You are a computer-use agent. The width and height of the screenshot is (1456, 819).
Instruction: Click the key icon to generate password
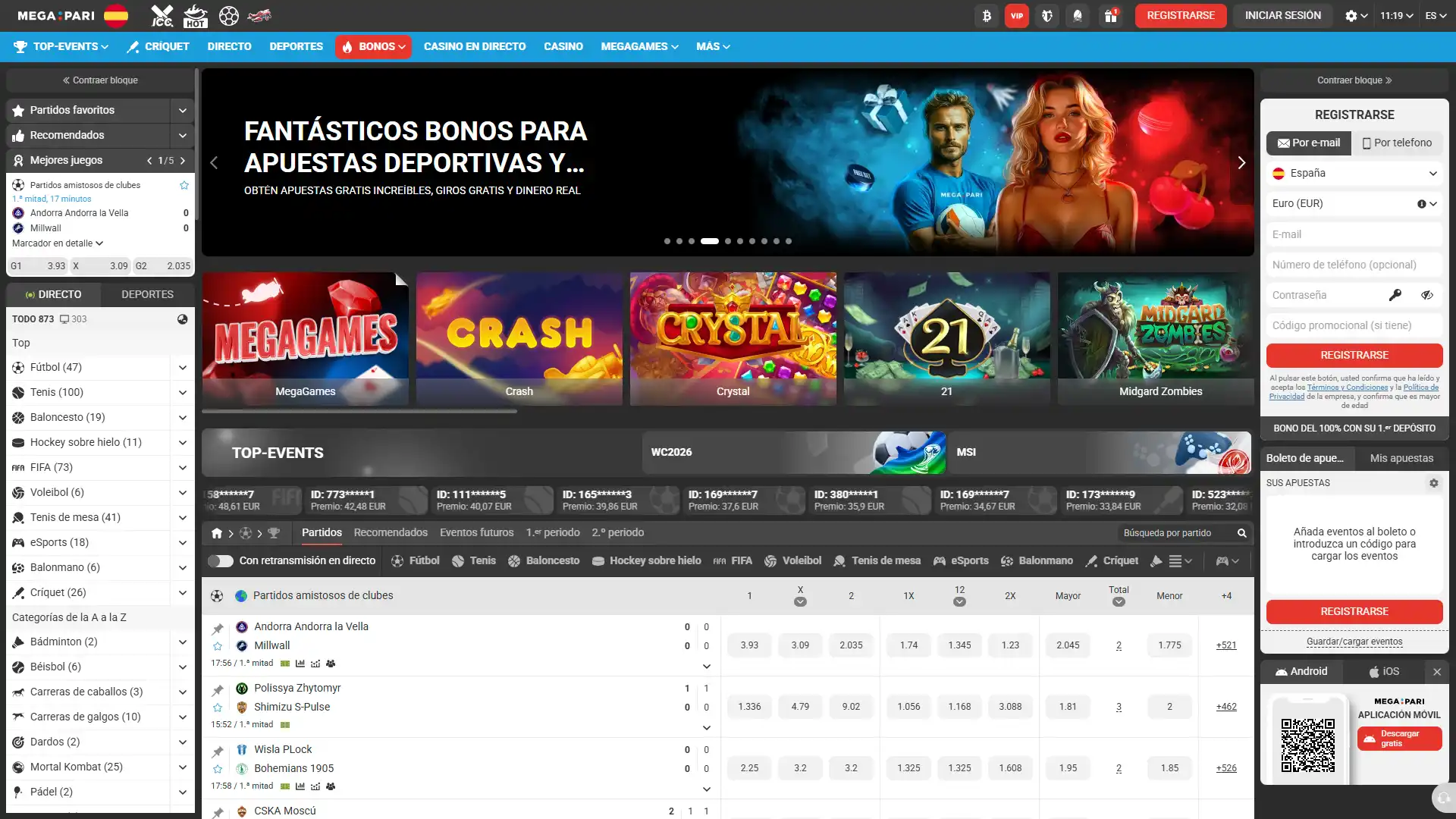coord(1395,295)
